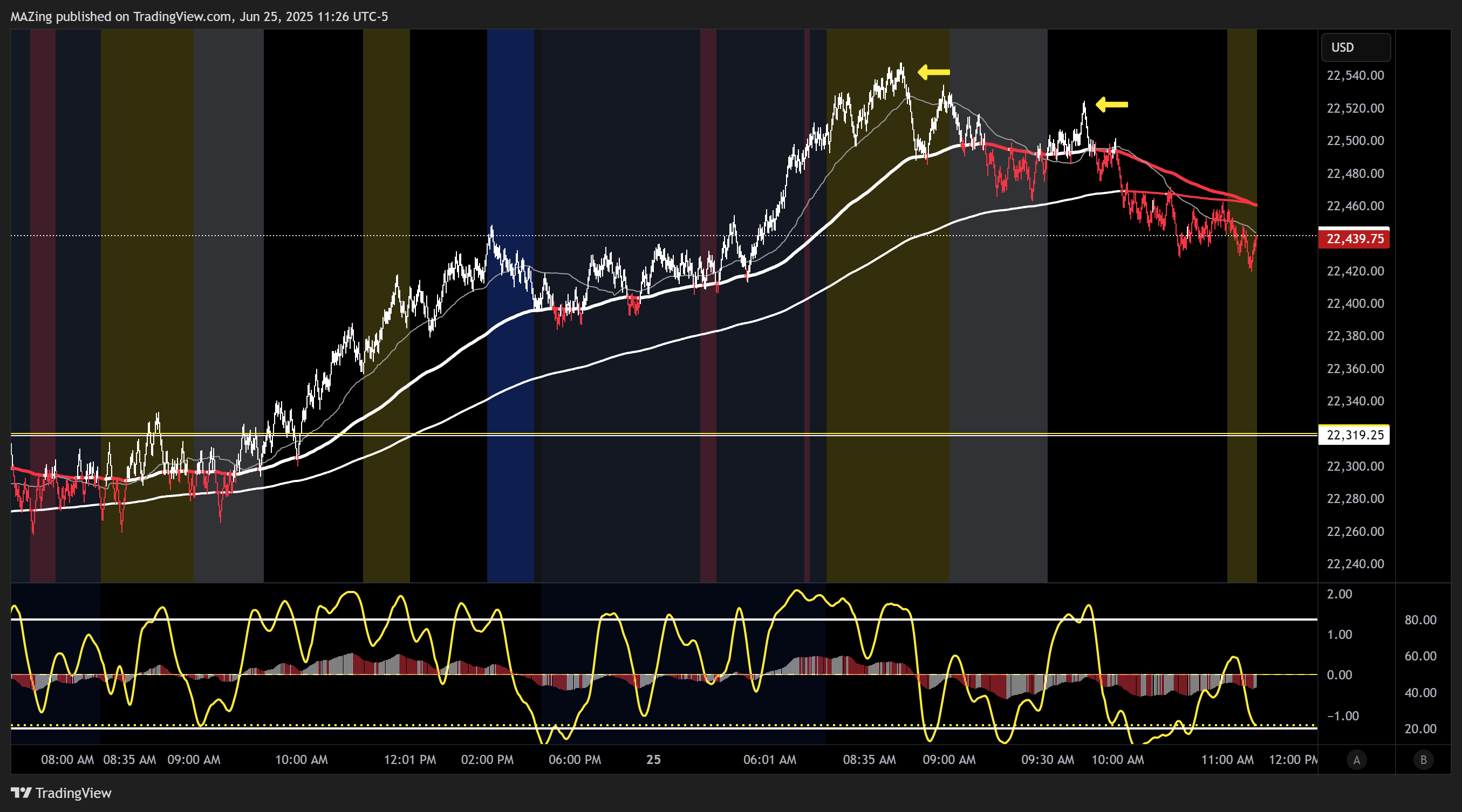Image resolution: width=1462 pixels, height=812 pixels.
Task: Click the 22,400.00 price axis label
Action: tap(1355, 304)
